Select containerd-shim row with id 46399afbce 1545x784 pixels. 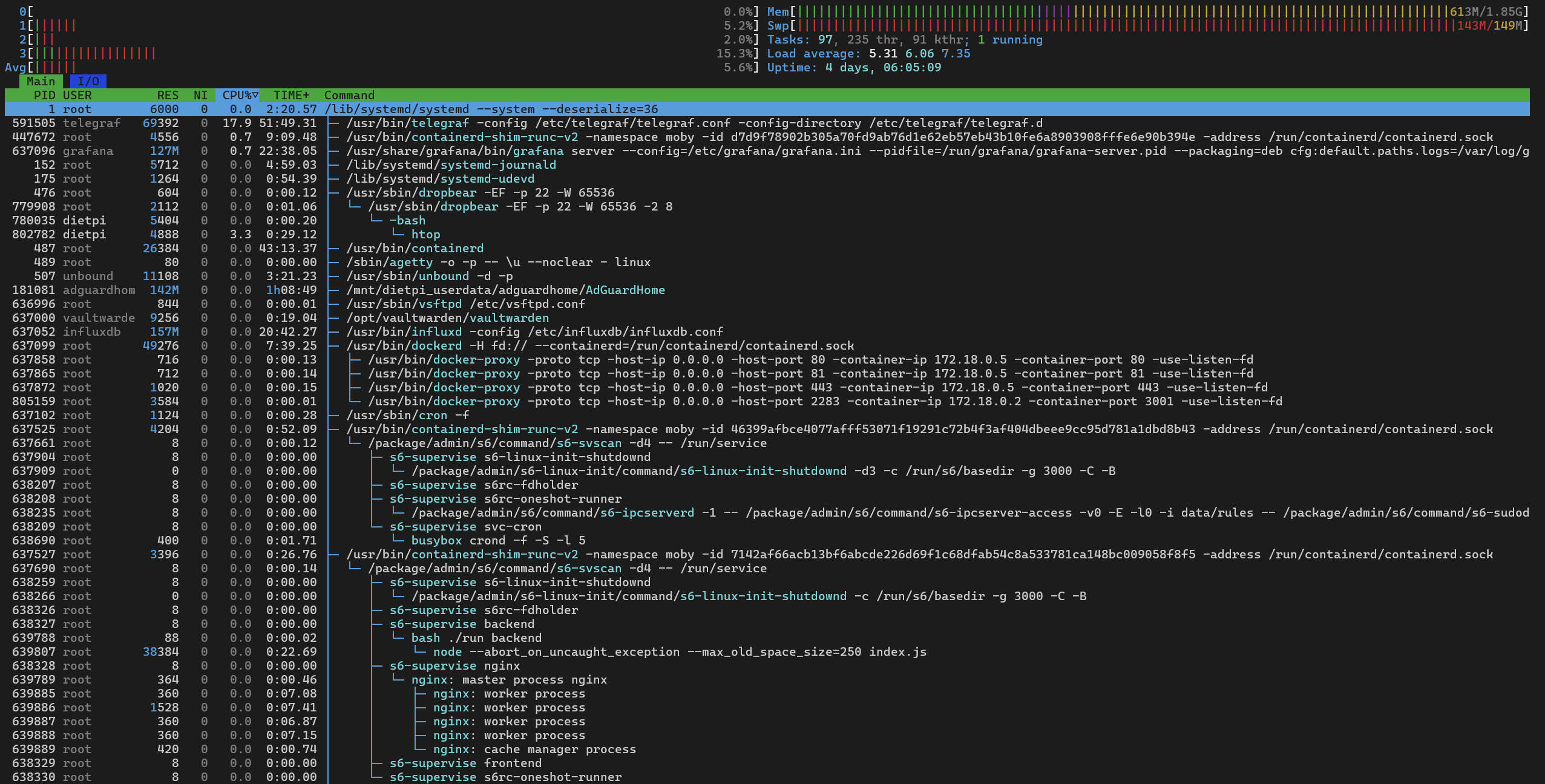pyautogui.click(x=767, y=429)
